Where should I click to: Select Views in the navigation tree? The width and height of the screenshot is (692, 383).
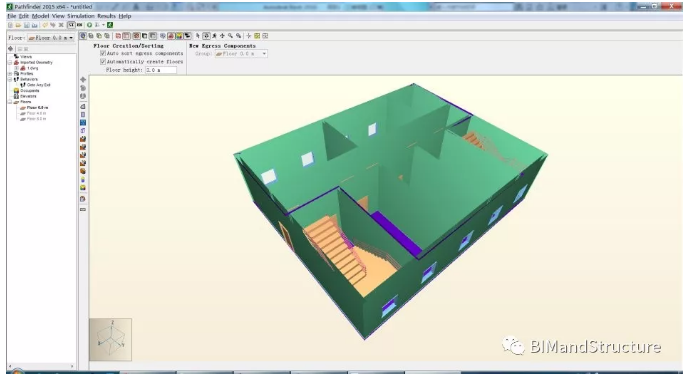pyautogui.click(x=26, y=57)
